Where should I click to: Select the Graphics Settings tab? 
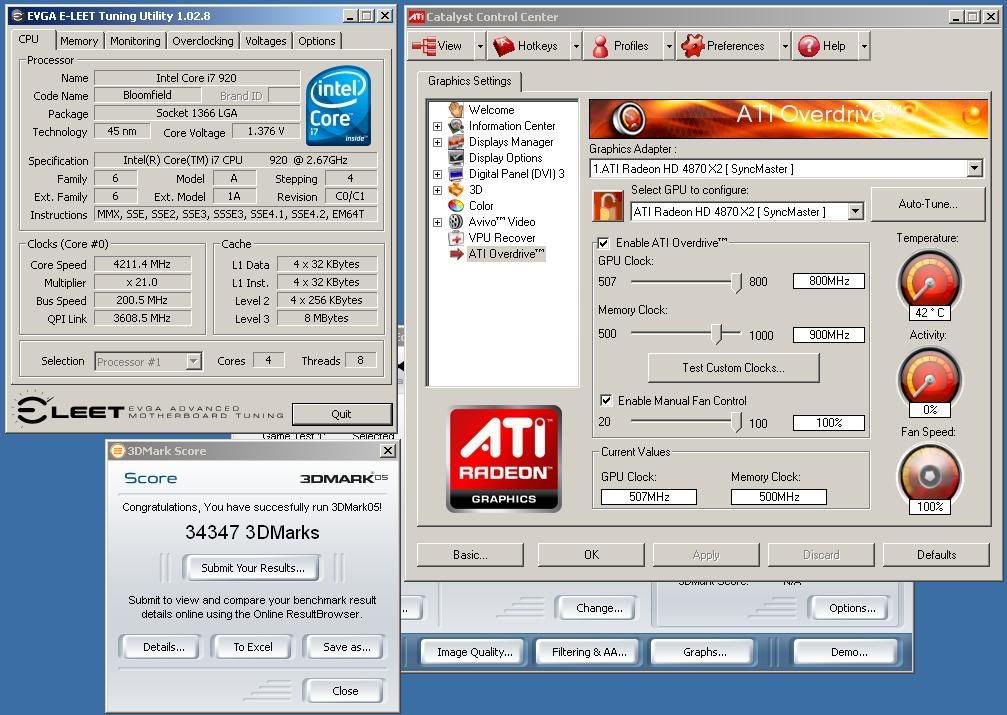click(469, 81)
